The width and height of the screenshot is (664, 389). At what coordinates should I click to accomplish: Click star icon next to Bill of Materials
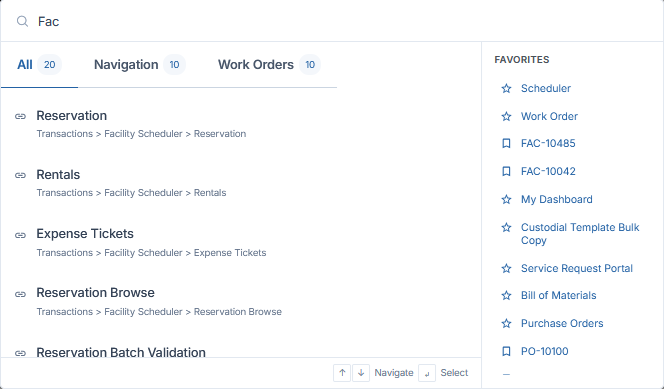(x=506, y=295)
